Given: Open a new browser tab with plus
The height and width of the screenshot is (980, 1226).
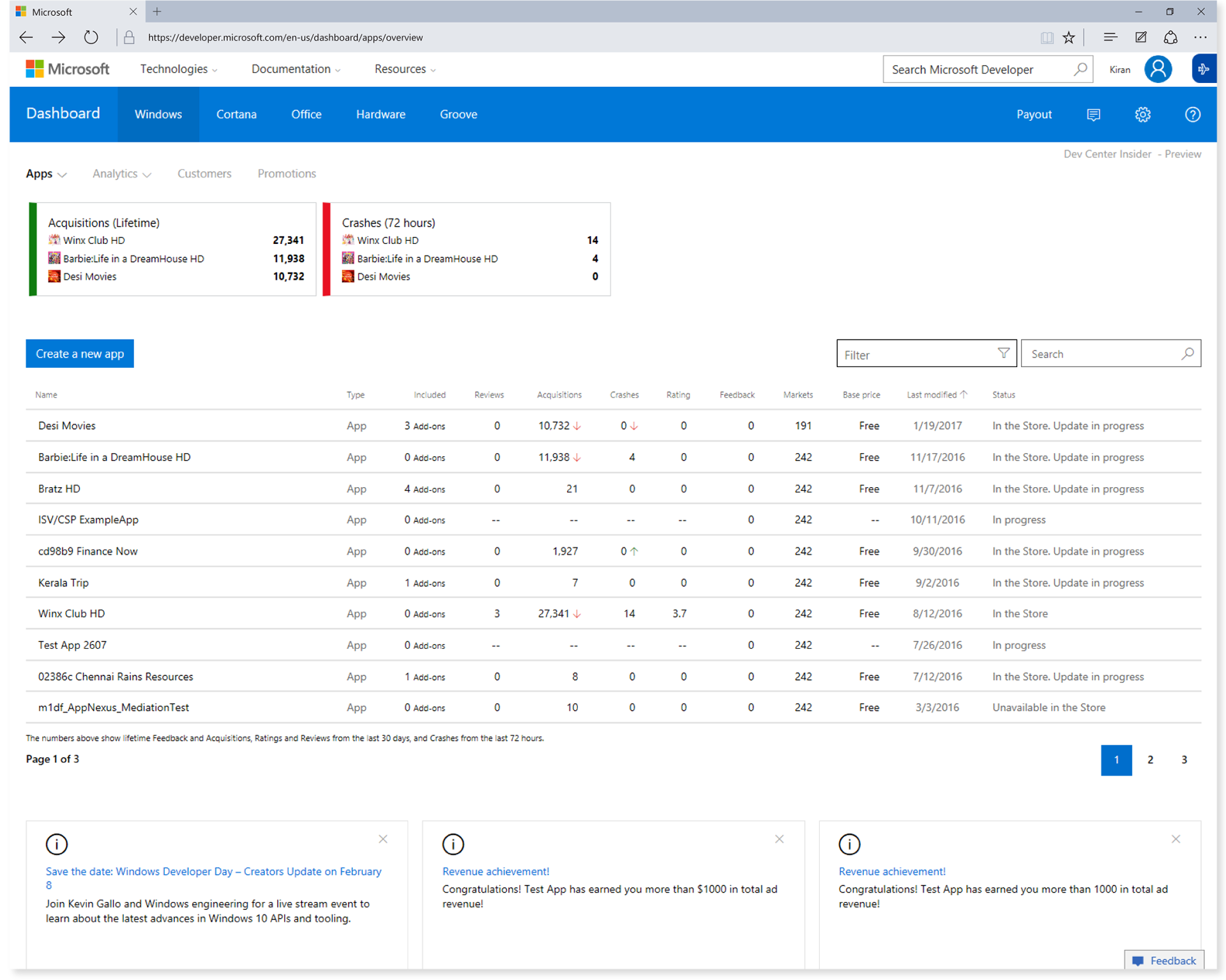Looking at the screenshot, I should [157, 11].
